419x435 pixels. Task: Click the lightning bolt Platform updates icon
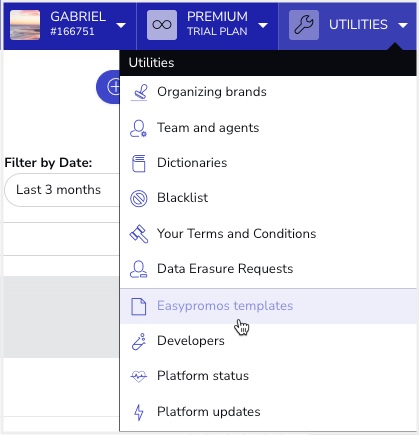tap(139, 412)
